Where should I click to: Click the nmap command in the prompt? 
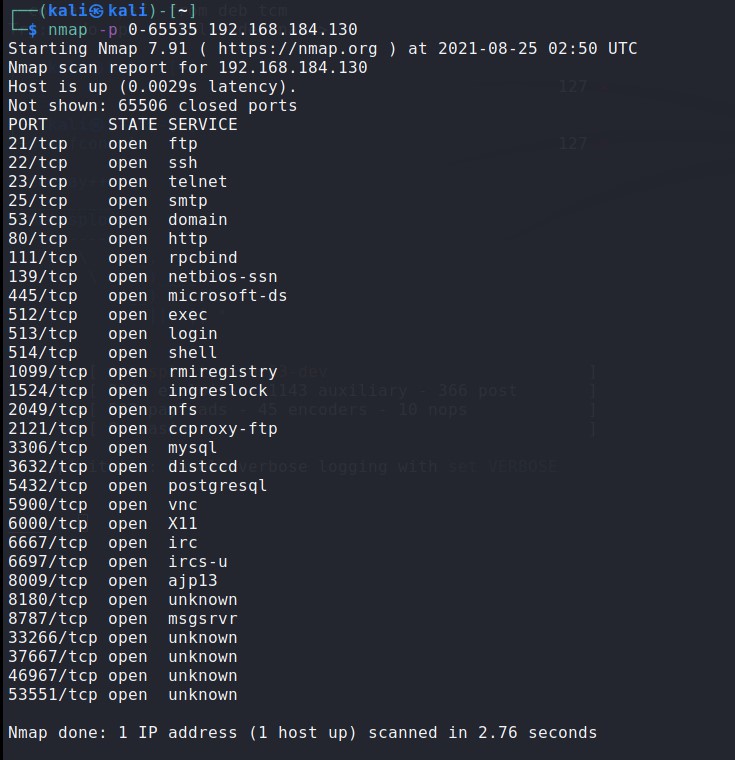[68, 30]
